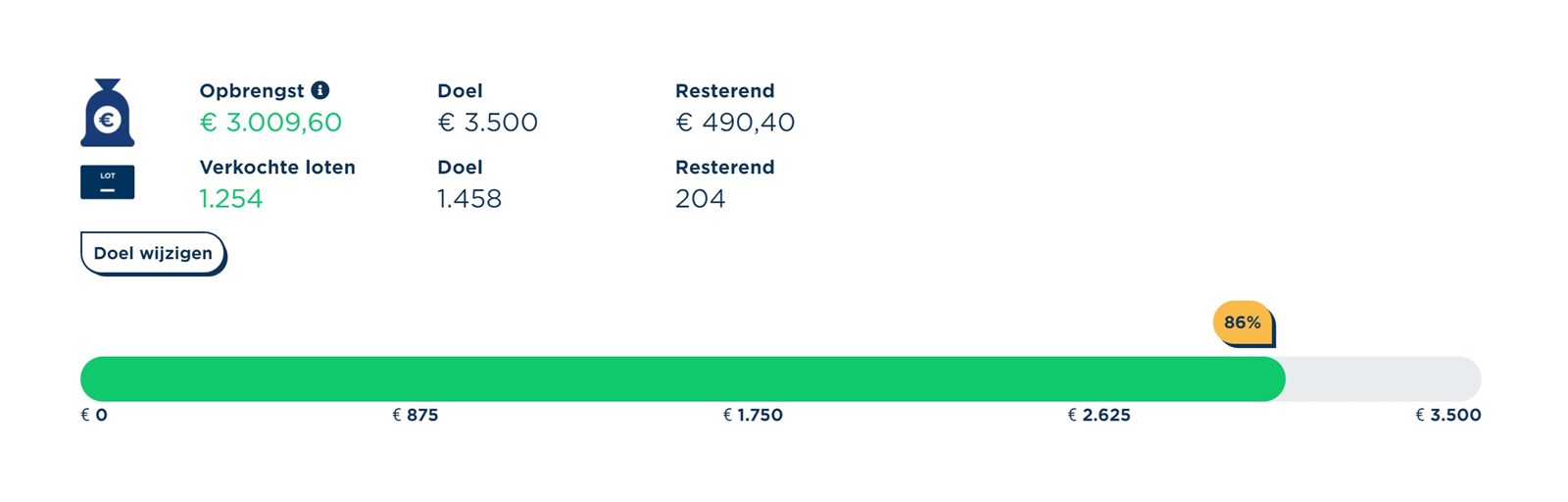Click the Opbrengst label

(252, 91)
